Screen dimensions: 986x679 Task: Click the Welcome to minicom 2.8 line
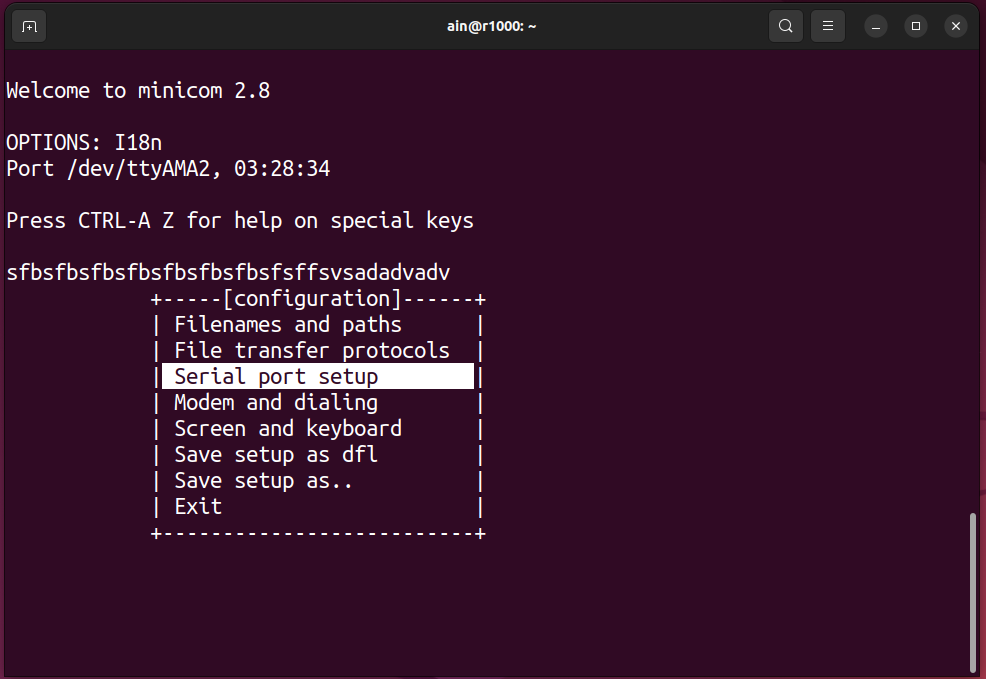pos(138,91)
